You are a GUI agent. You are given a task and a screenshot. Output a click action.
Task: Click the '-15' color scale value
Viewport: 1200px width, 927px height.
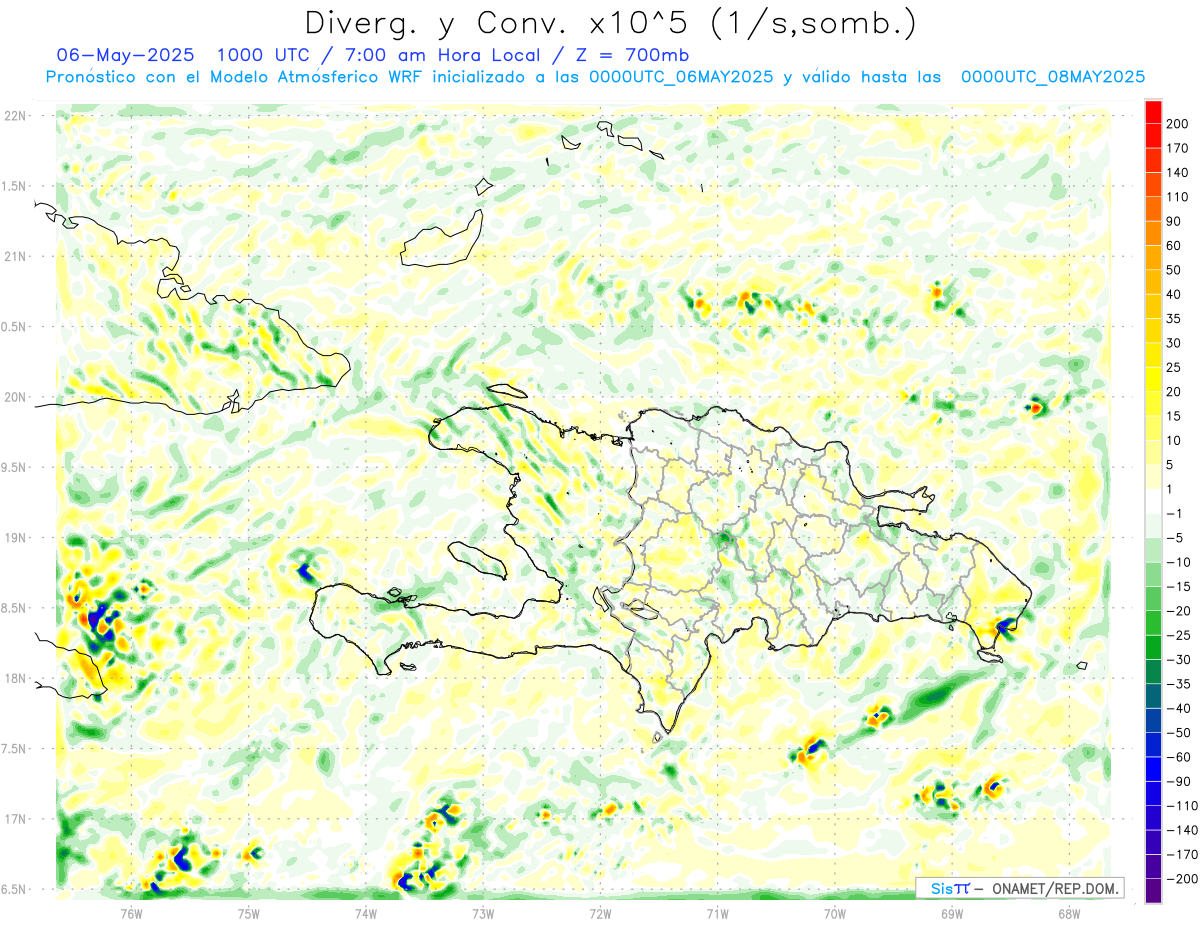tap(1178, 586)
